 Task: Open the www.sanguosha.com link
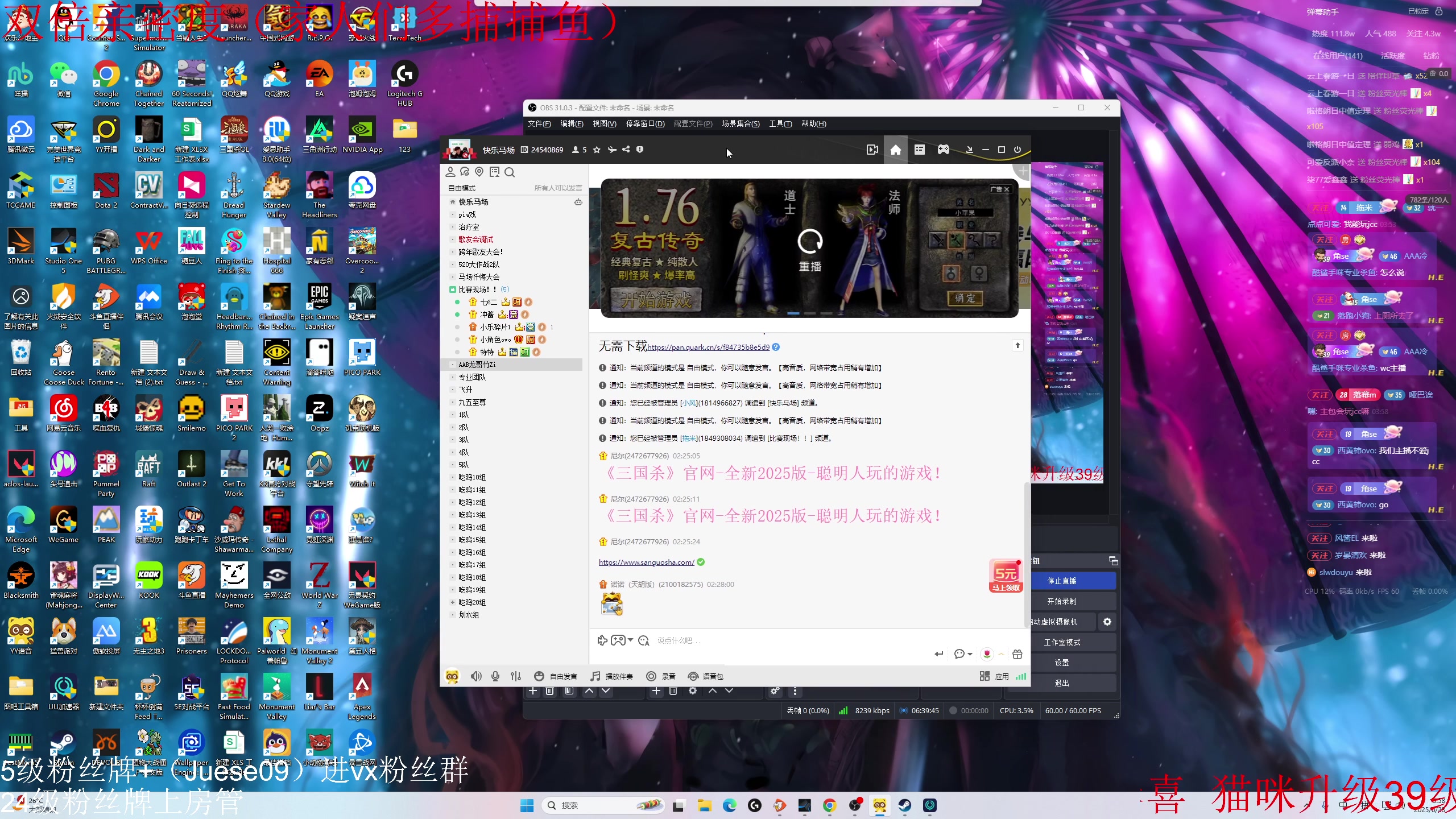tap(646, 562)
